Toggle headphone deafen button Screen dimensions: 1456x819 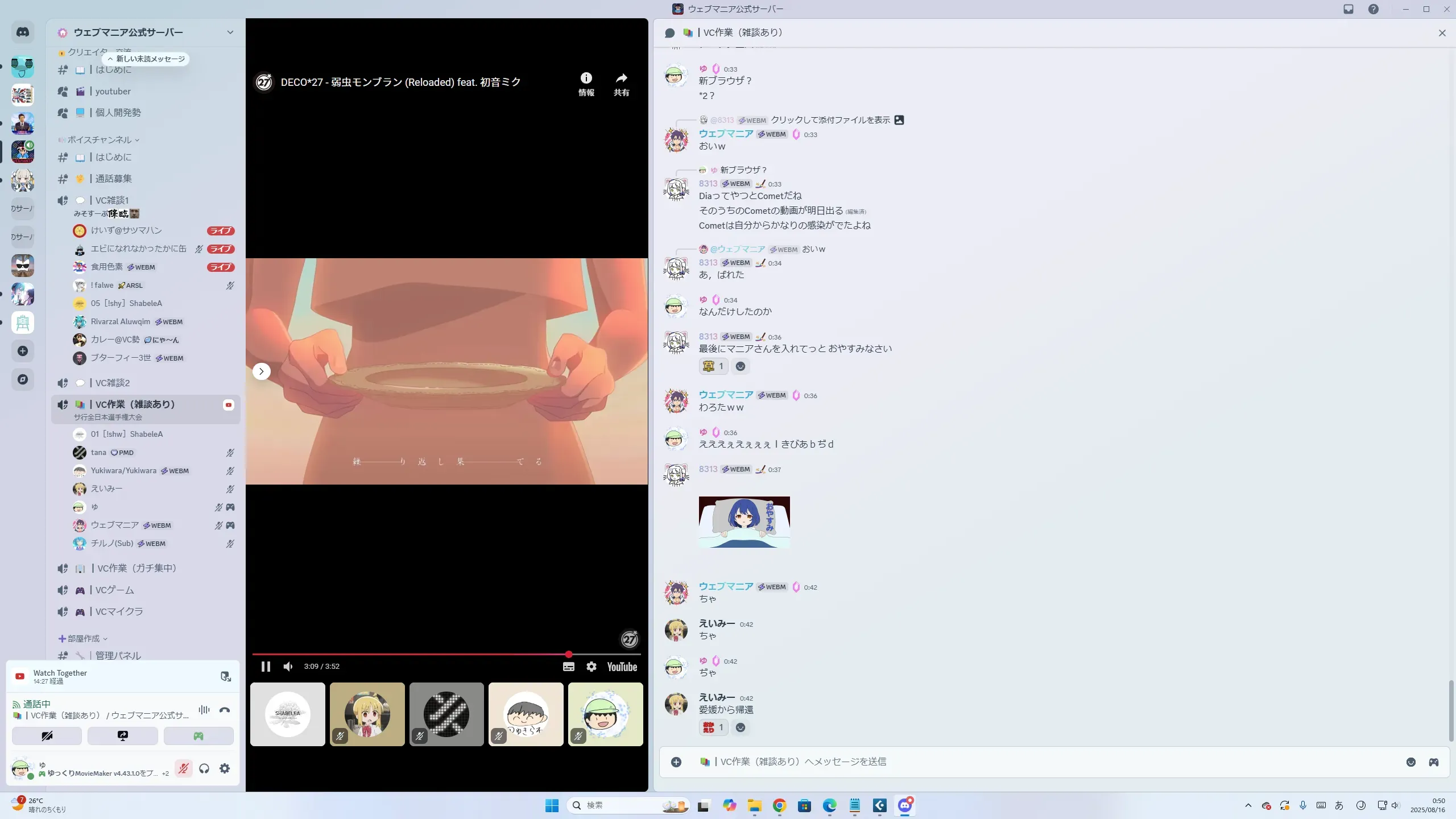pyautogui.click(x=204, y=768)
